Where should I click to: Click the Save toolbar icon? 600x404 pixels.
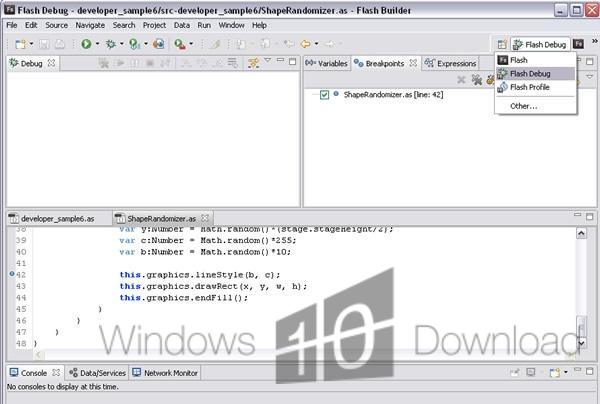click(x=44, y=44)
